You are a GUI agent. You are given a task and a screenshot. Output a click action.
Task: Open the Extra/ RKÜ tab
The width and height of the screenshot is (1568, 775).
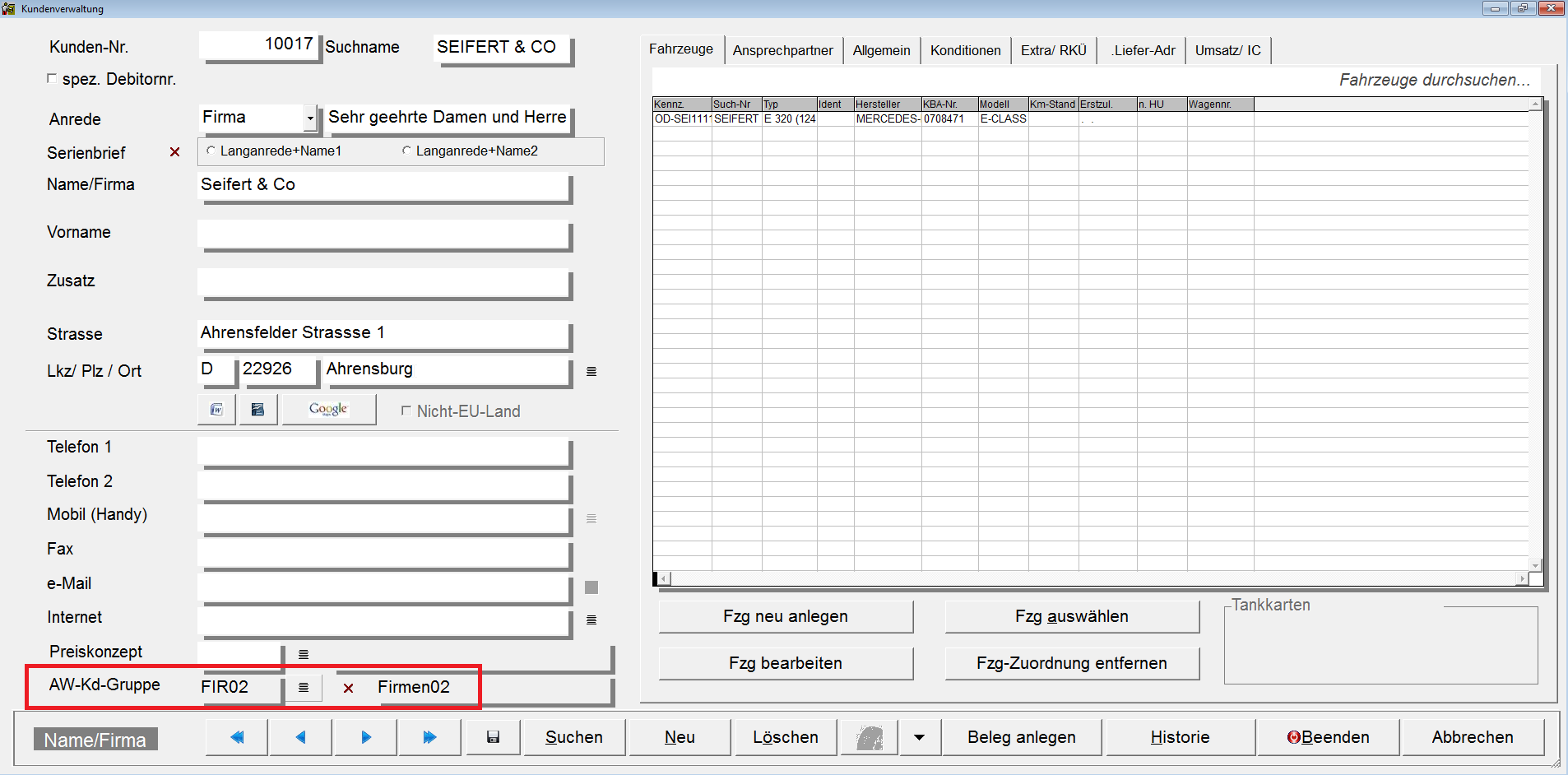coord(1053,50)
